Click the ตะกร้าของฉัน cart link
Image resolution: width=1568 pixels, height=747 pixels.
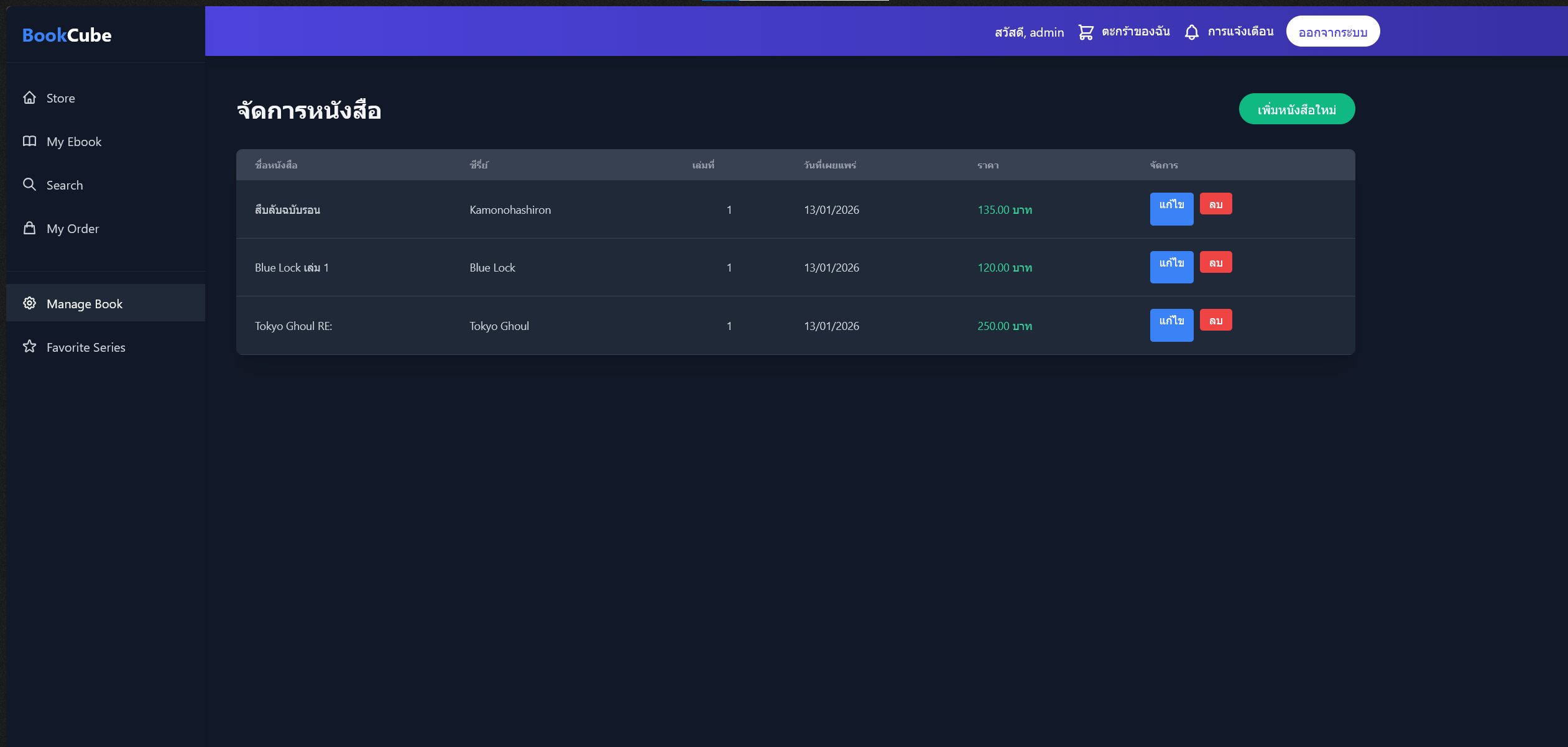(x=1135, y=32)
